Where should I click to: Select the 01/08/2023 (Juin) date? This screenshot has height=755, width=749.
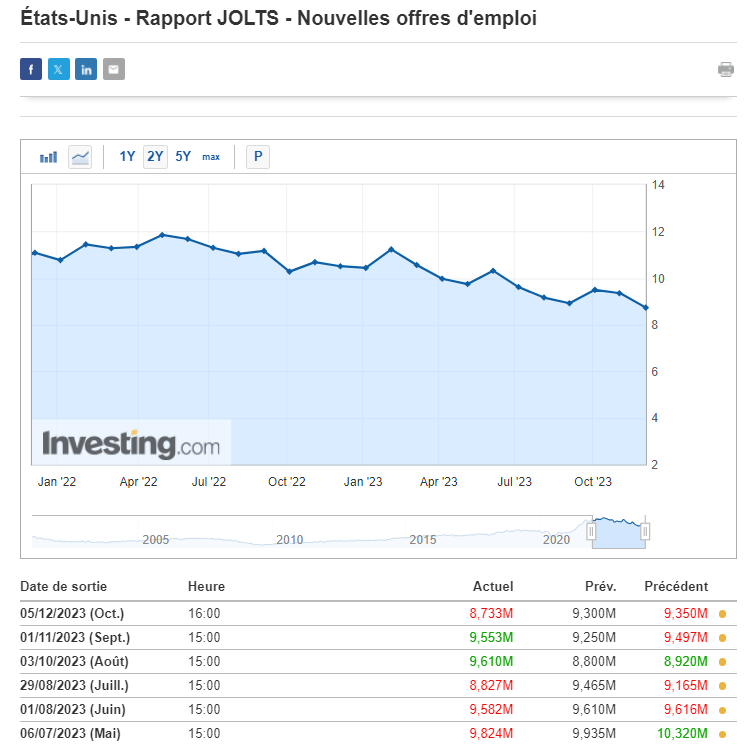tap(73, 710)
